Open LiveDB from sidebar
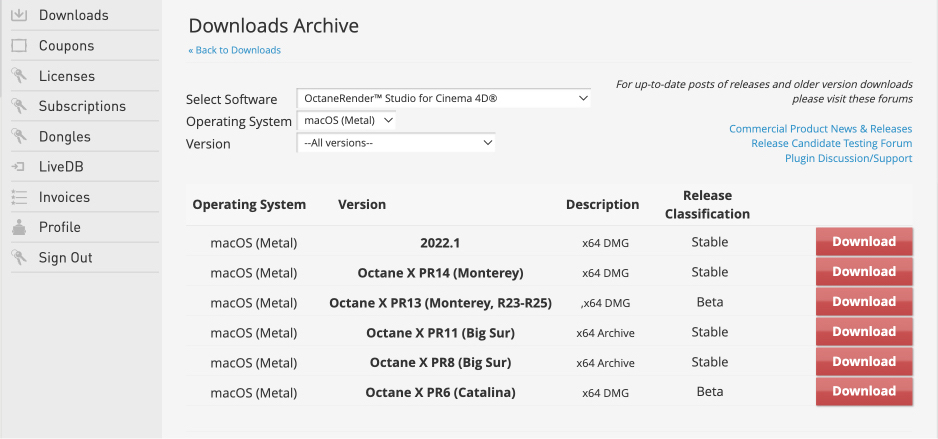This screenshot has width=938, height=439. point(61,167)
